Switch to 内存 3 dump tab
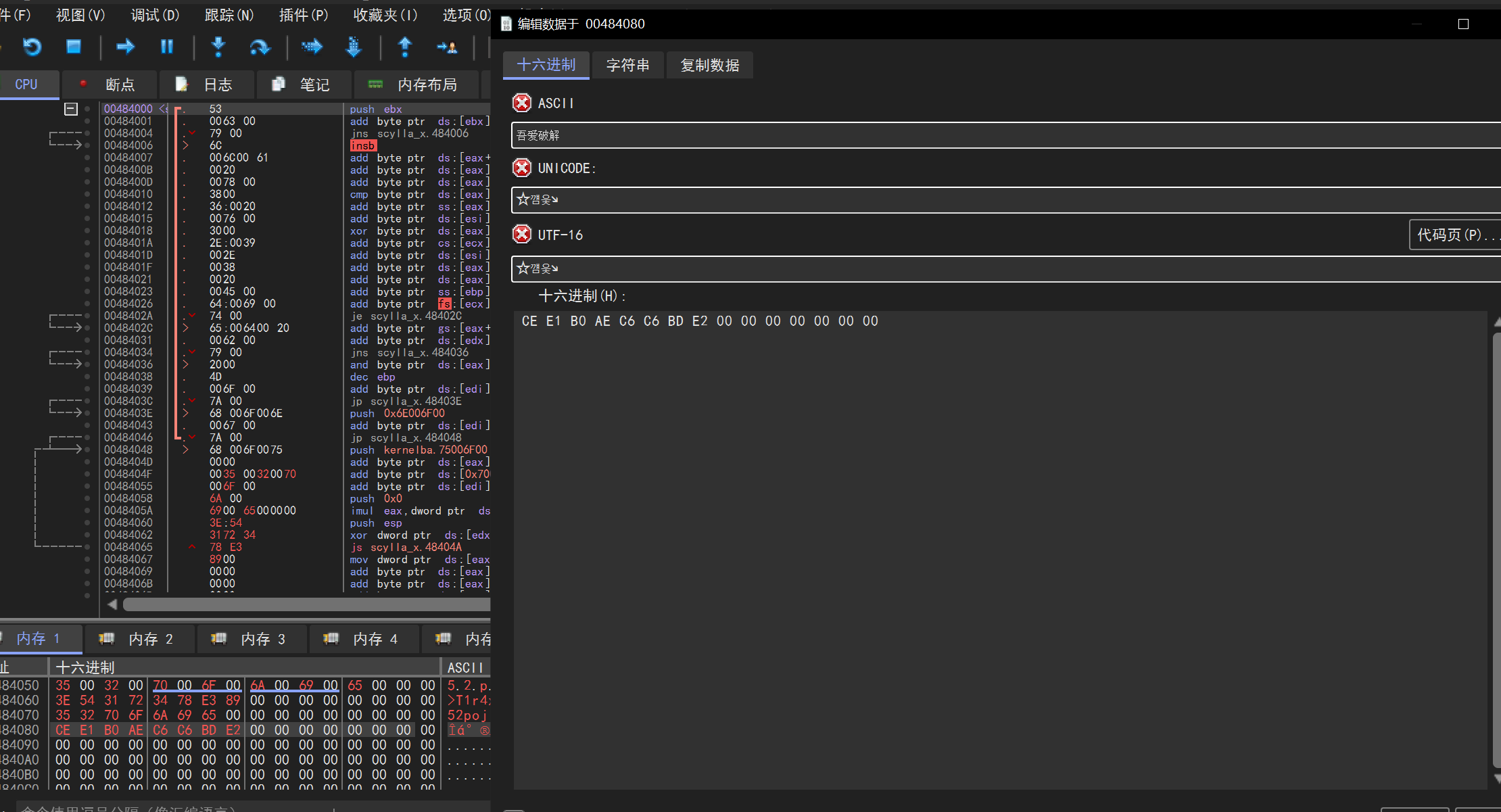1501x812 pixels. (x=252, y=639)
